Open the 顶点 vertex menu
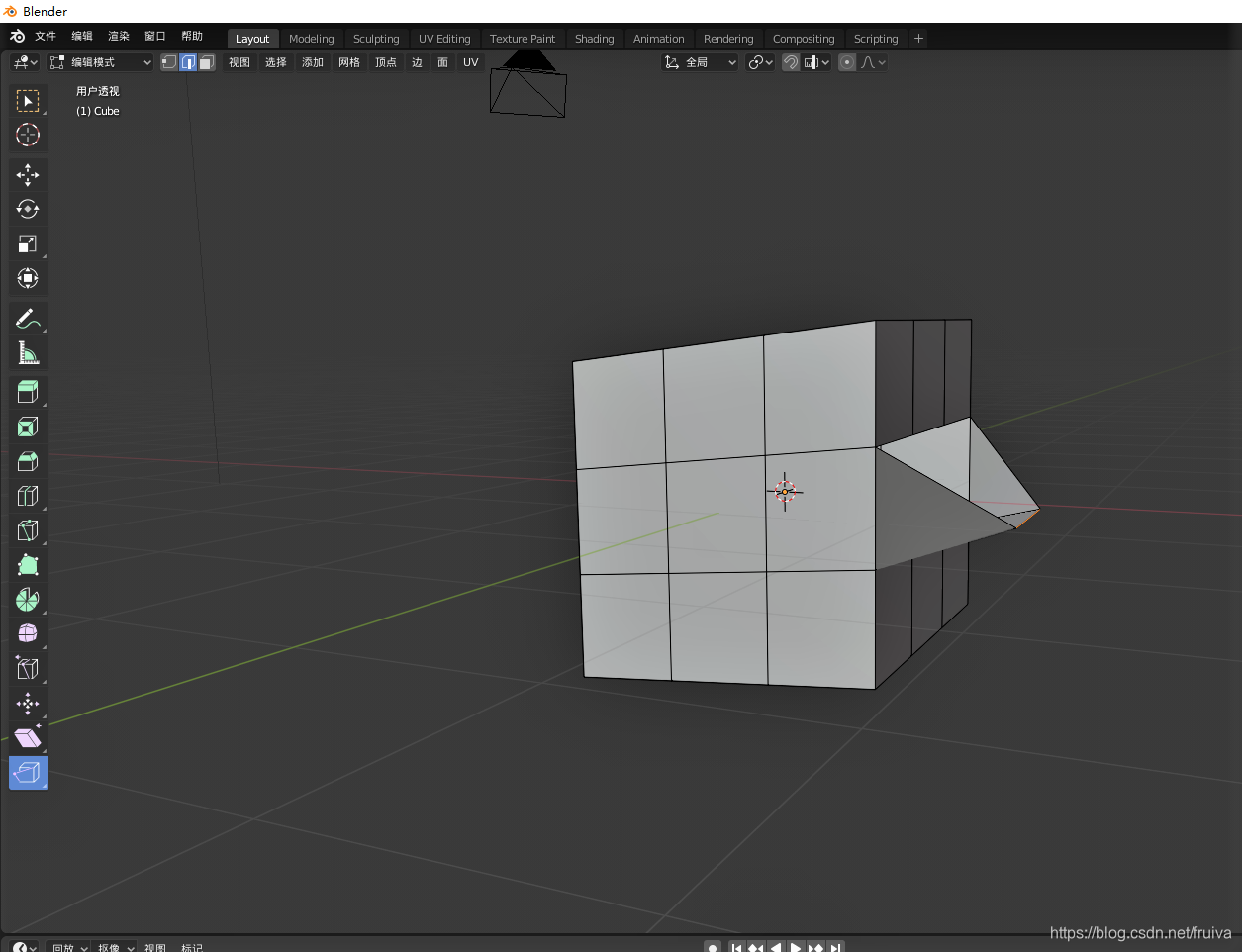Viewport: 1242px width, 952px height. coord(386,62)
